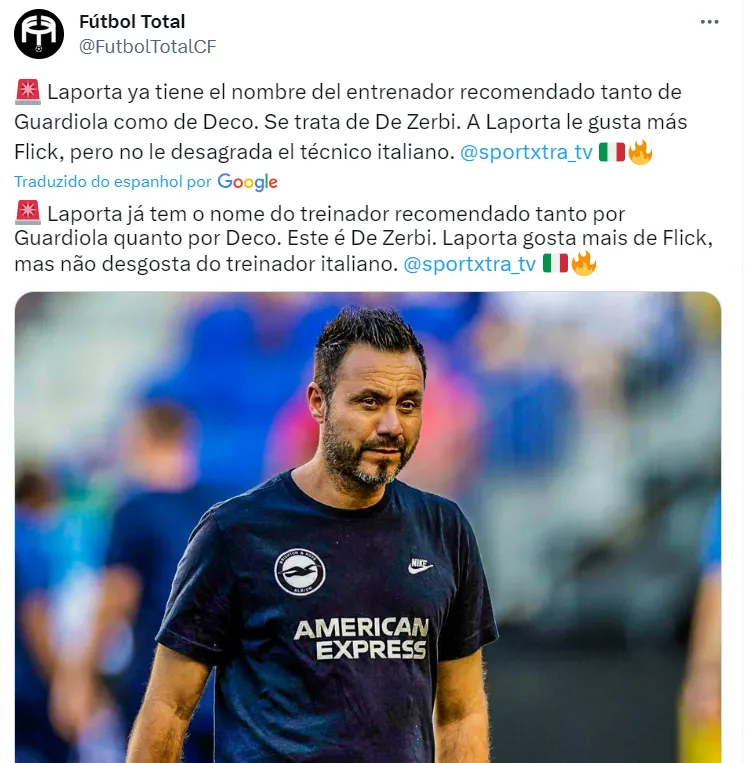
Task: Open the Fútbol Total profile avatar
Action: pos(39,34)
